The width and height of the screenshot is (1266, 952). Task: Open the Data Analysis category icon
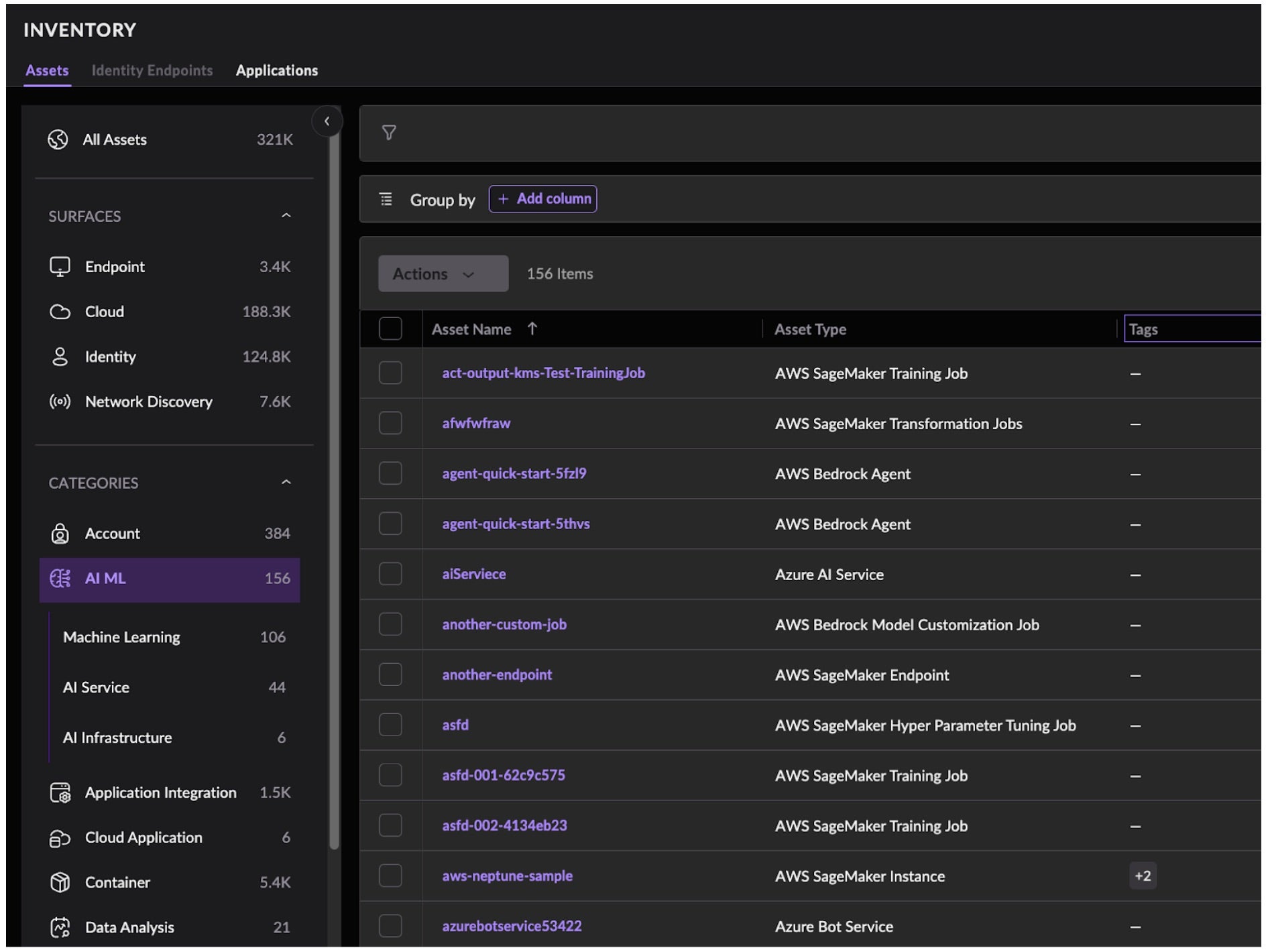(60, 927)
